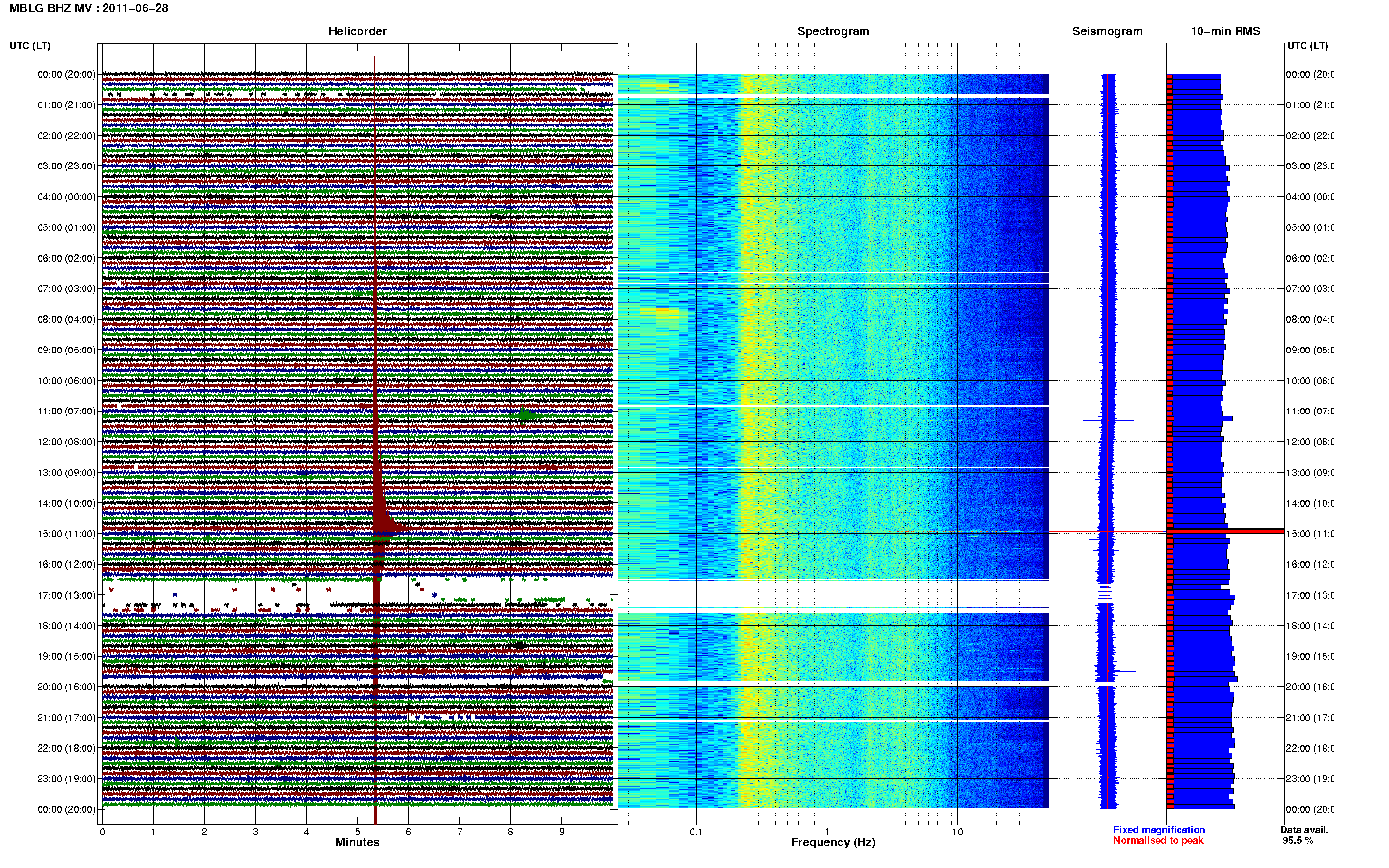Viewport: 1389px width, 868px height.
Task: Click the left '19:00 (15:00)' time label
Action: coord(66,656)
